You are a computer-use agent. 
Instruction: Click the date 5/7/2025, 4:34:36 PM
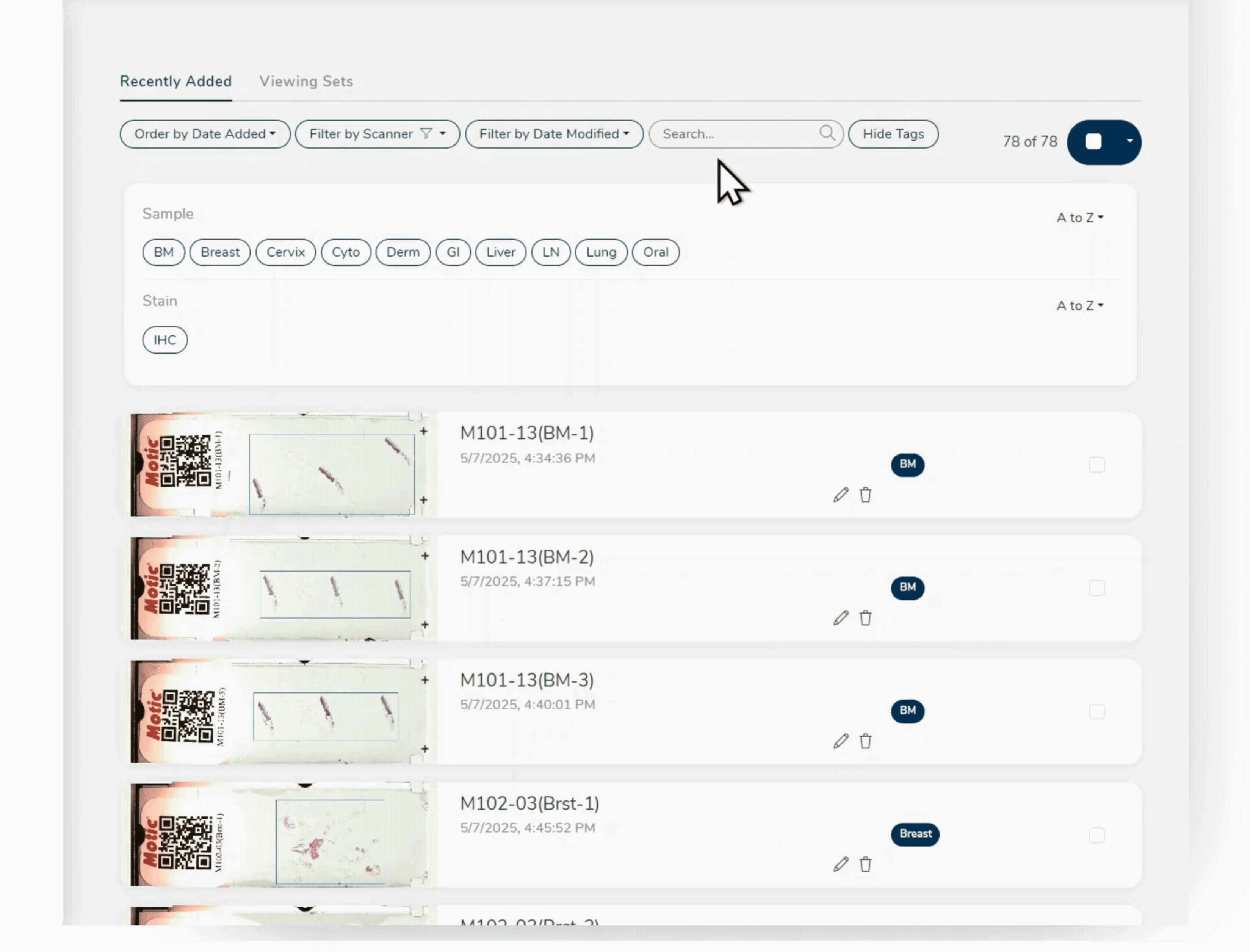528,459
